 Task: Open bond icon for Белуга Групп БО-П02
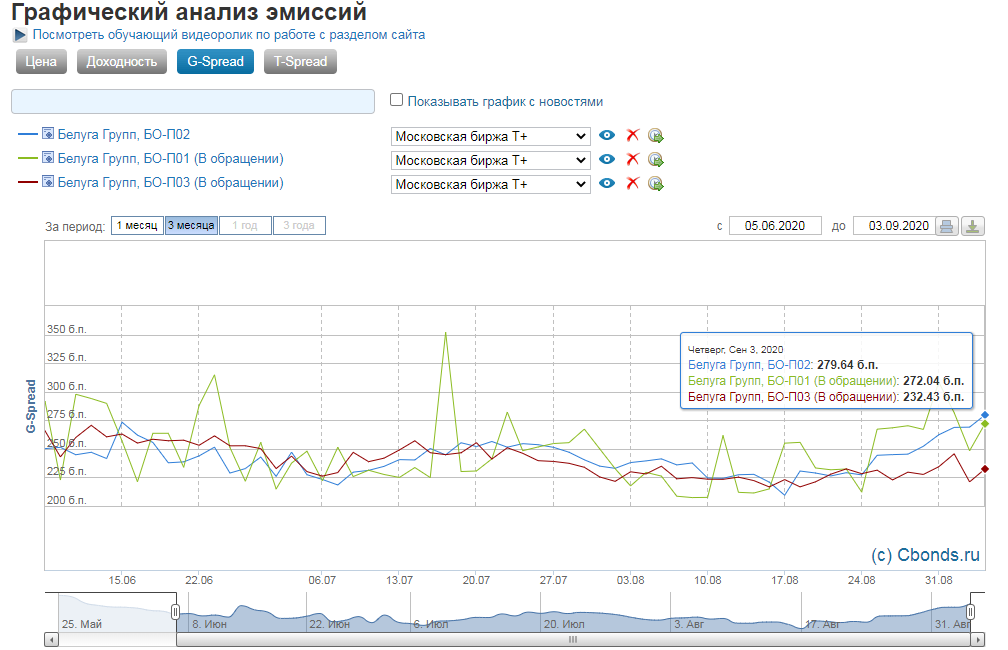(x=48, y=134)
